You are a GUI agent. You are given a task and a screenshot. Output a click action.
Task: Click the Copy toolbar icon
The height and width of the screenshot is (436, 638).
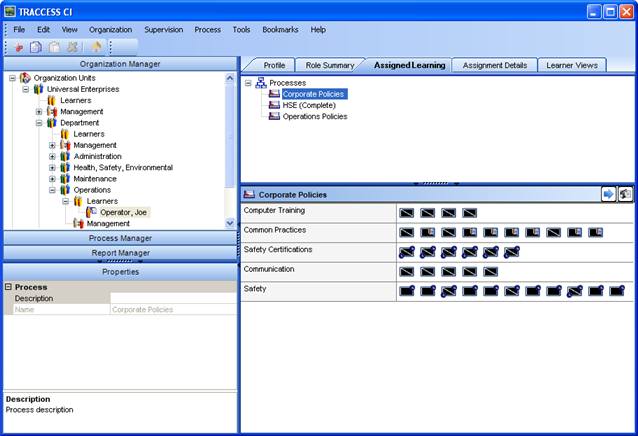click(x=36, y=47)
